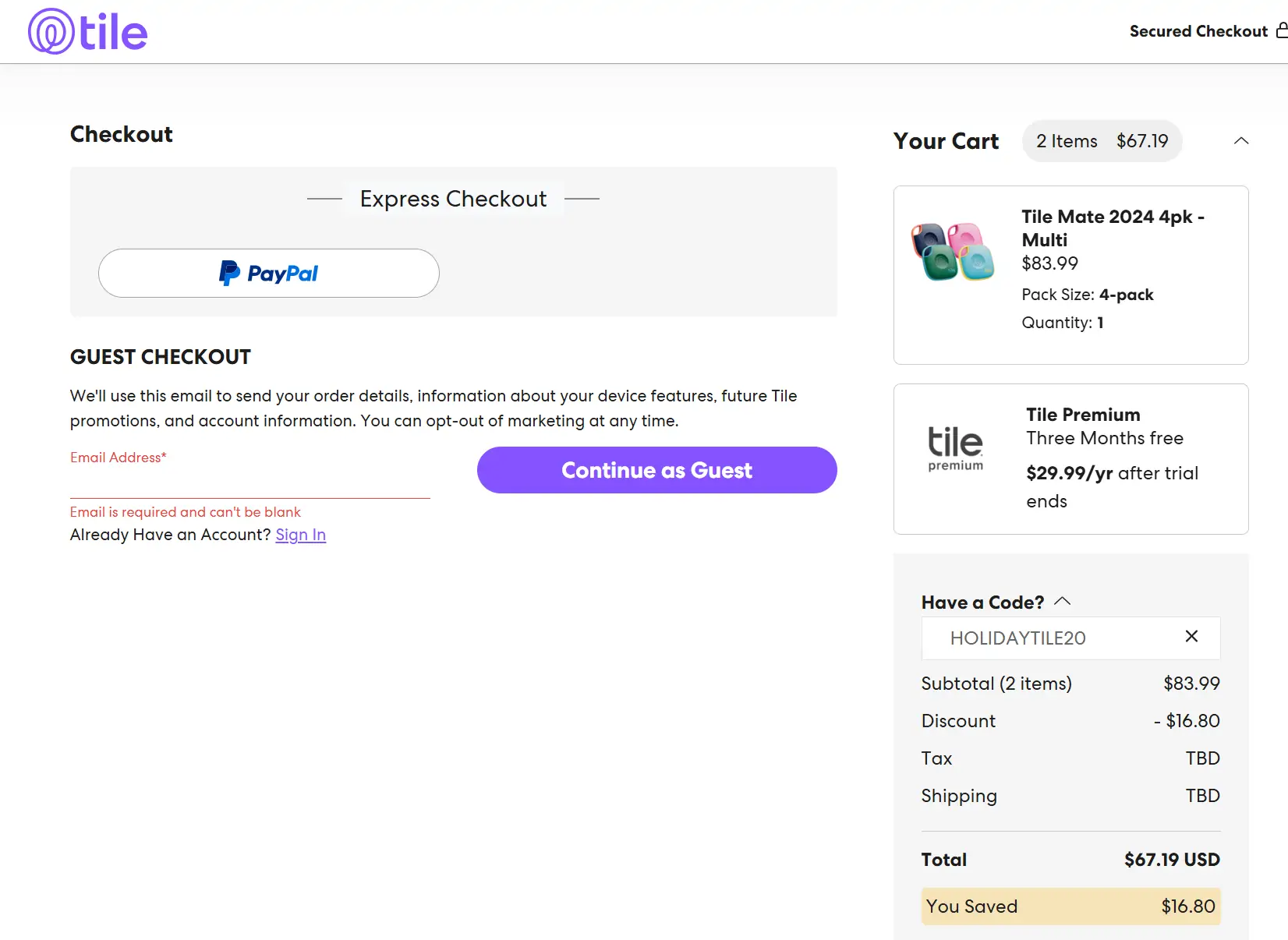The height and width of the screenshot is (940, 1288).
Task: Remove HOLIDAYTILE20 code with X icon
Action: [x=1191, y=637]
